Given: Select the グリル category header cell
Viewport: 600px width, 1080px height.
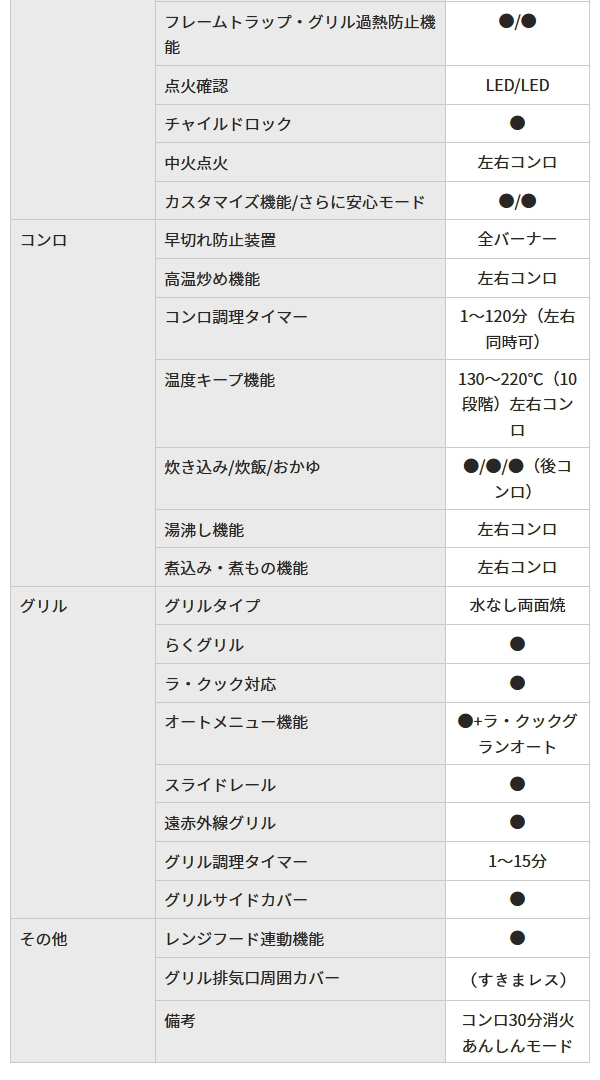Looking at the screenshot, I should click(83, 752).
